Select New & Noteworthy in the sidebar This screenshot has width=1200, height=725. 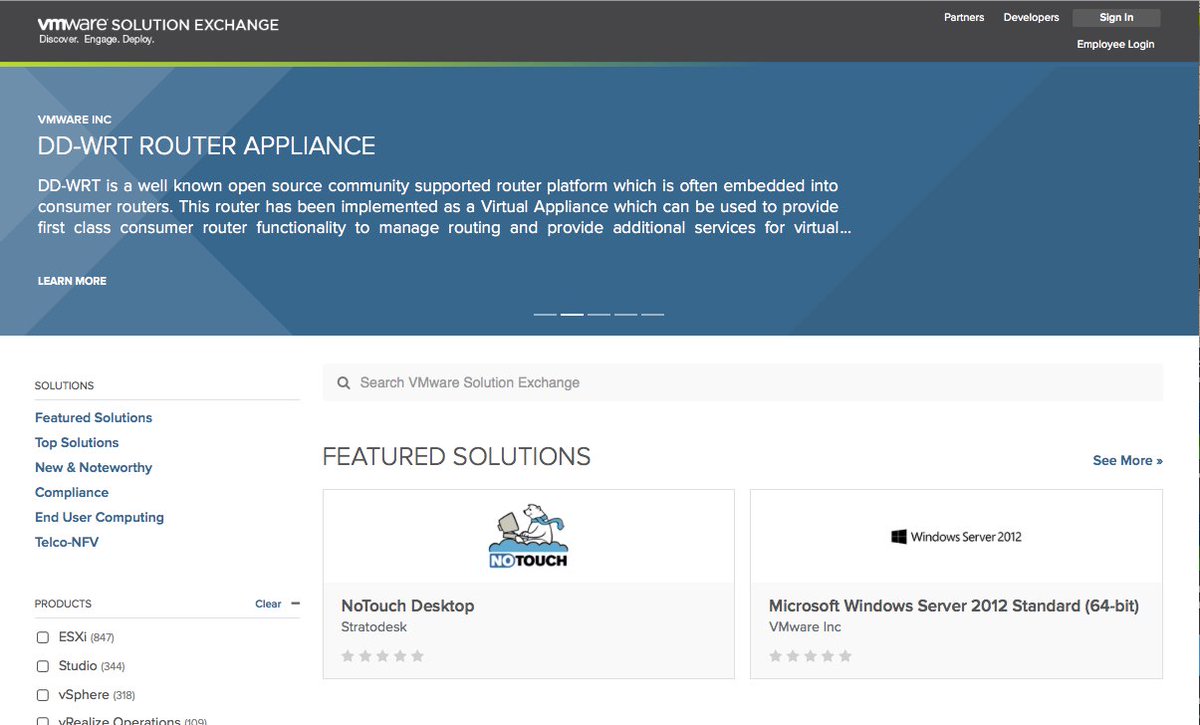point(94,468)
